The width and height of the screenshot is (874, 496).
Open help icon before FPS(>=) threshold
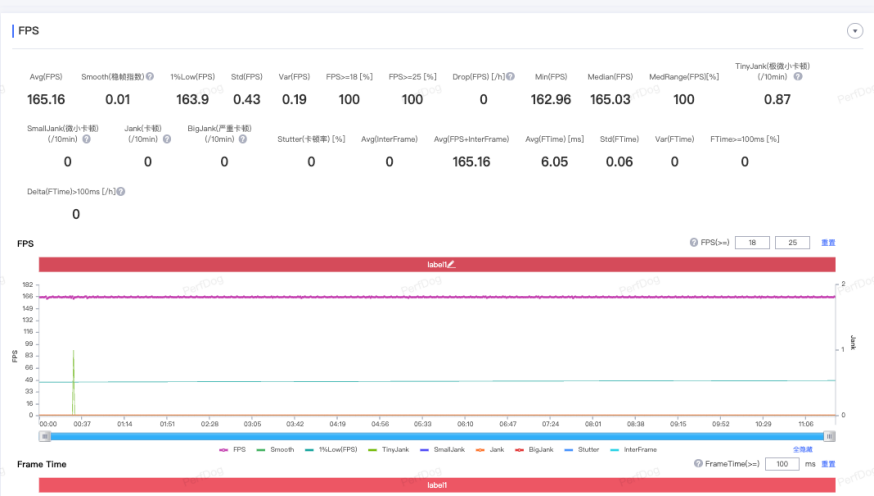click(x=694, y=242)
